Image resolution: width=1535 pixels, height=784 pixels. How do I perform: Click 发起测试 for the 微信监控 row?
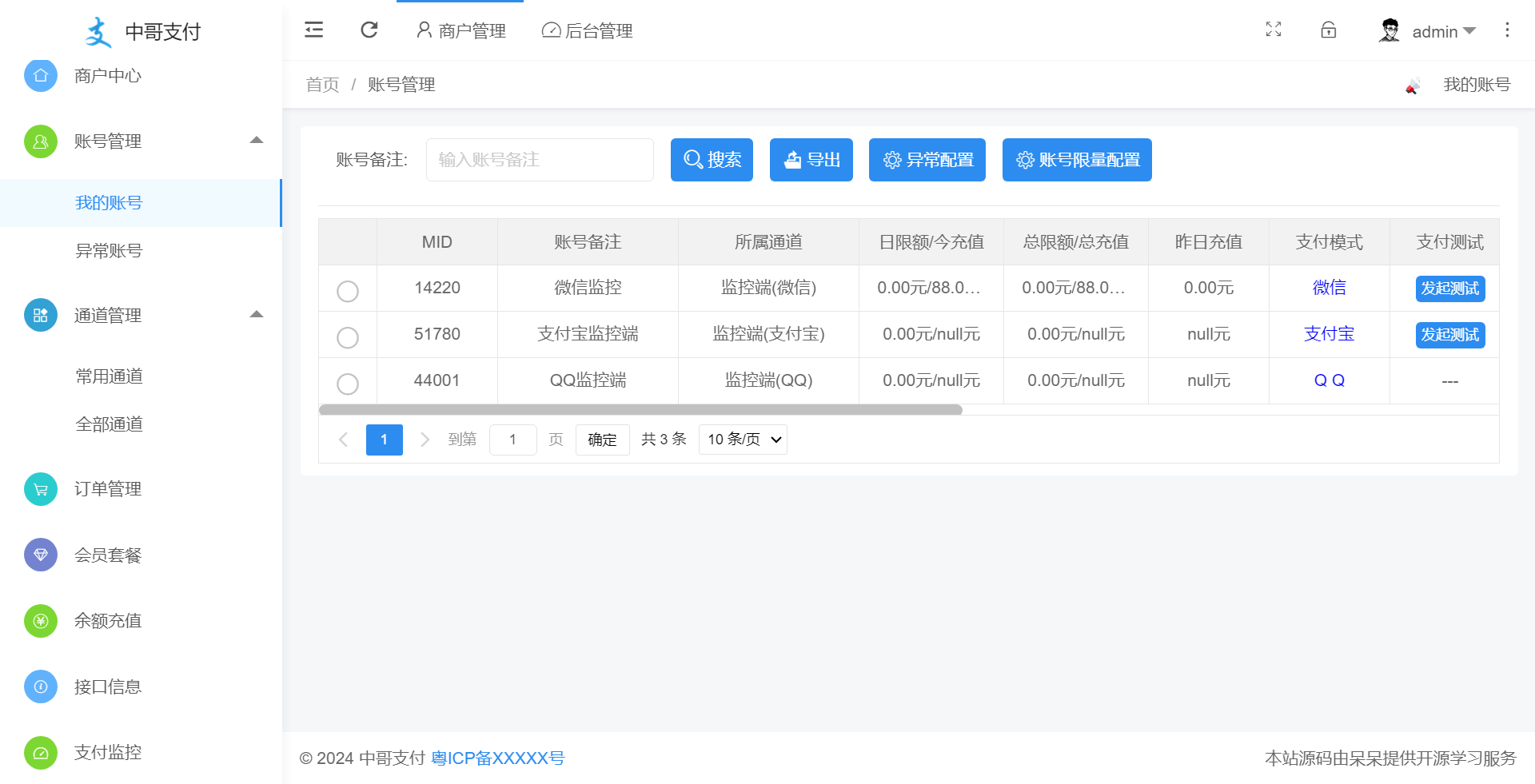(x=1449, y=289)
